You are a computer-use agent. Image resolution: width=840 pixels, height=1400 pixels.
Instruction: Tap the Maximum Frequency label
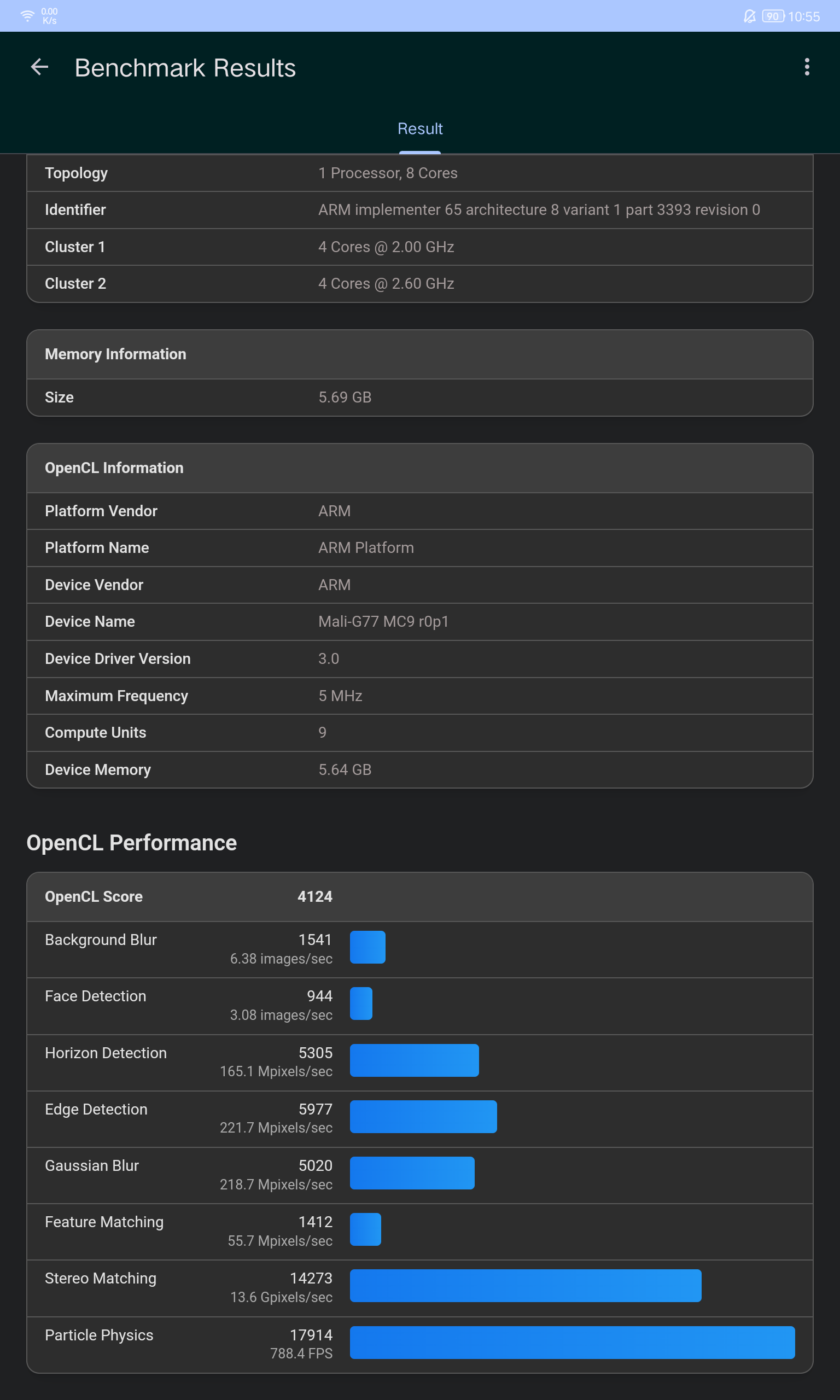116,696
